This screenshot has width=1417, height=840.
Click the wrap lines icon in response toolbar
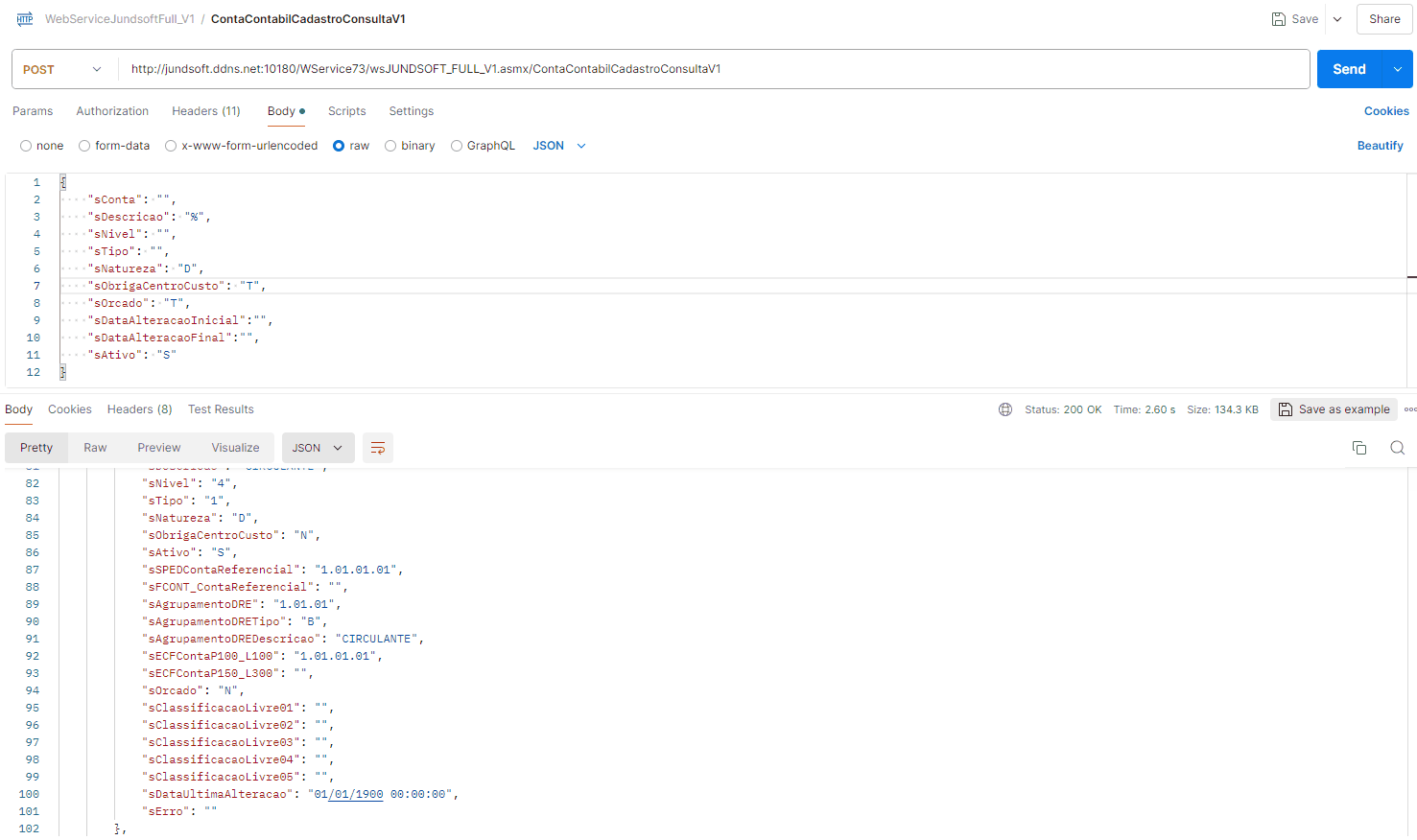(378, 448)
